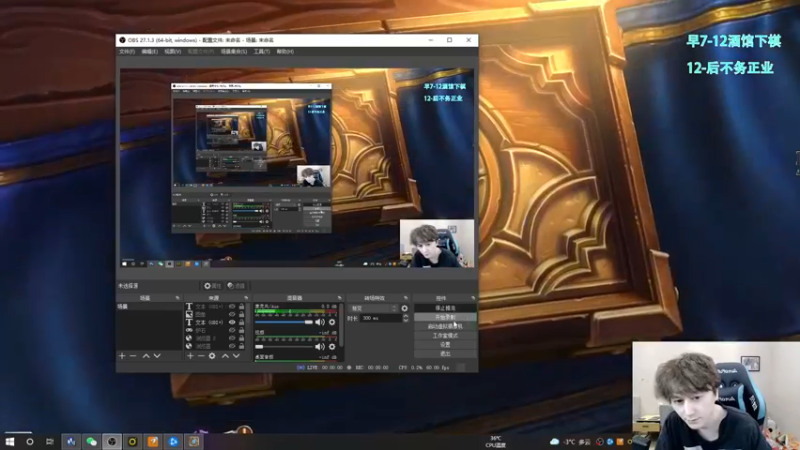This screenshot has width=800, height=450.
Task: Click OBS icon on taskbar
Action: click(112, 441)
